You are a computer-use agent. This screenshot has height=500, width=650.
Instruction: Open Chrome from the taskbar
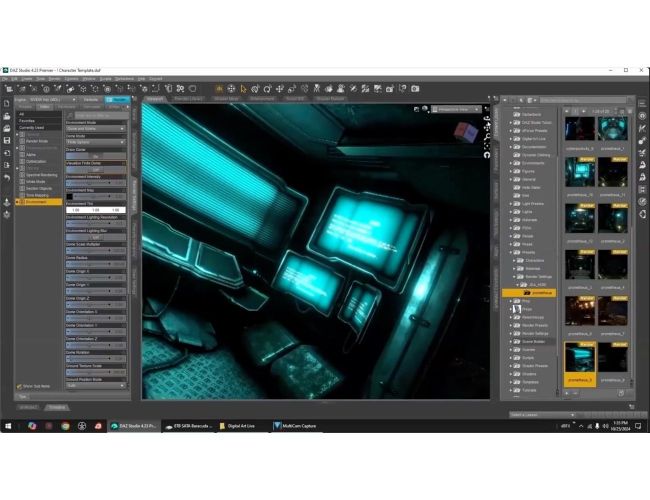pos(65,426)
